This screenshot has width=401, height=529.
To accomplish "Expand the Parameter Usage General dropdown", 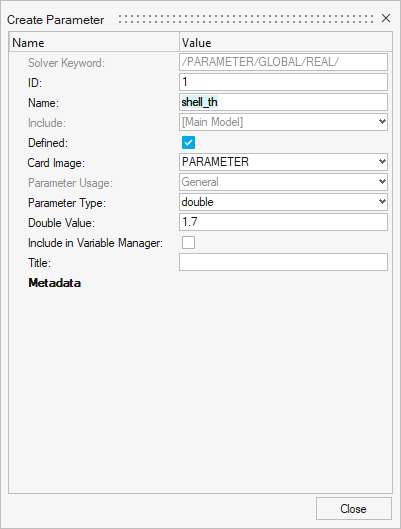I will tap(283, 182).
